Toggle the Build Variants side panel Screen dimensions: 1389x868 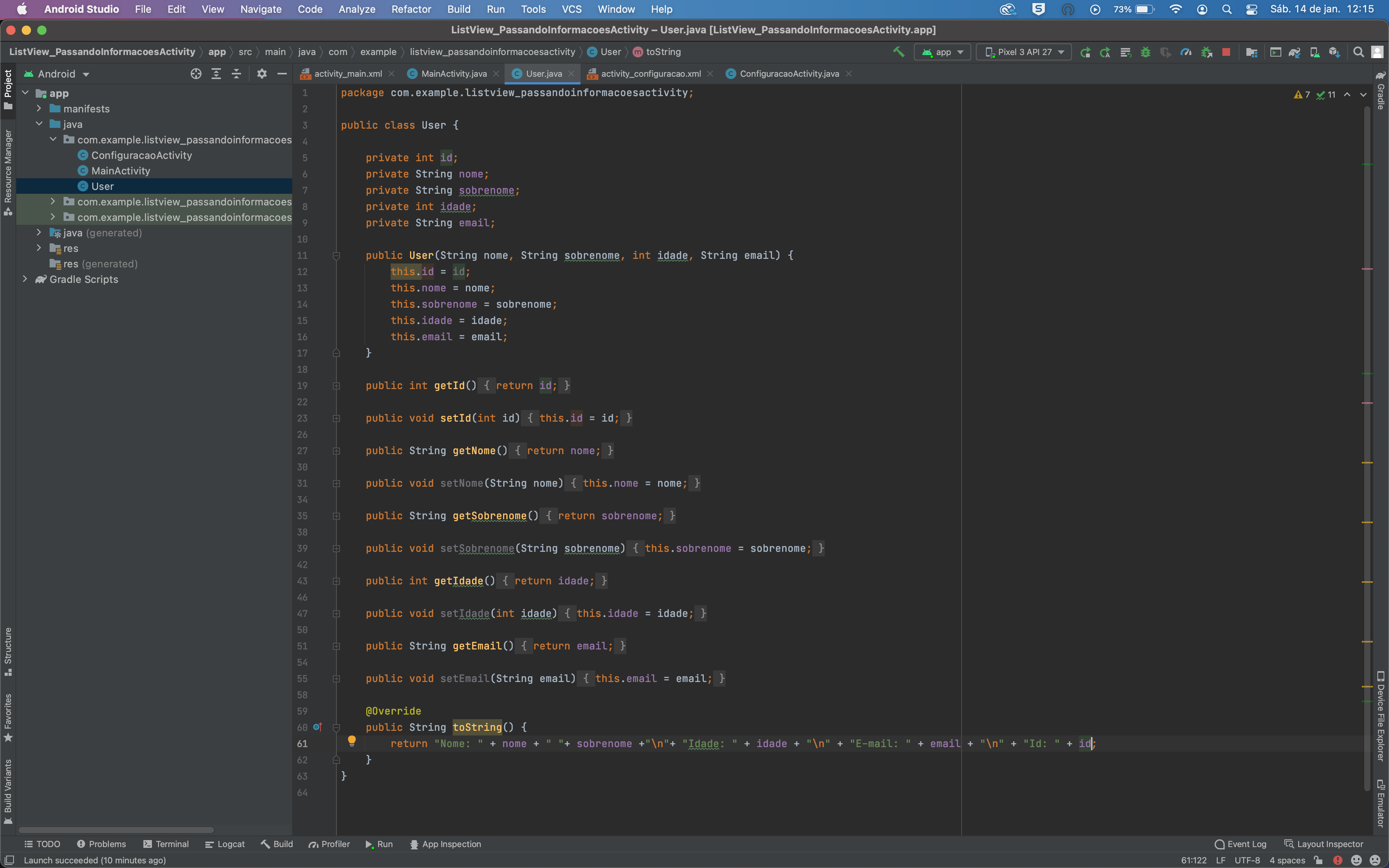[x=8, y=791]
